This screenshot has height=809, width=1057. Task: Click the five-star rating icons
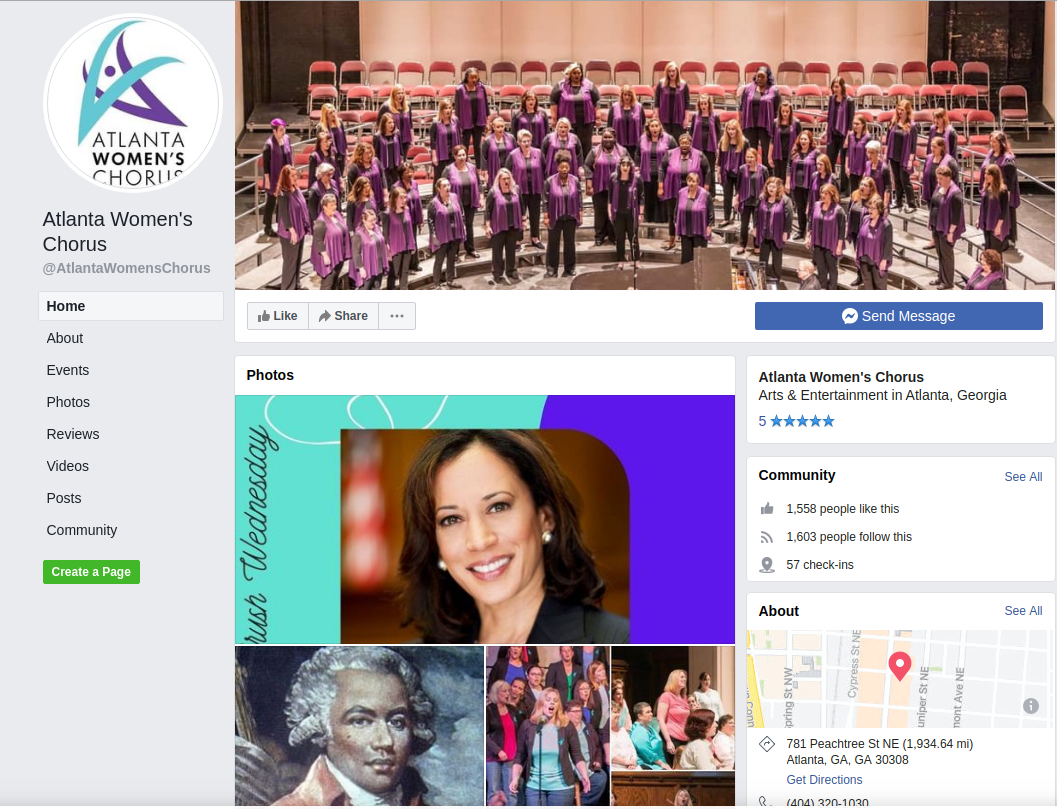802,421
